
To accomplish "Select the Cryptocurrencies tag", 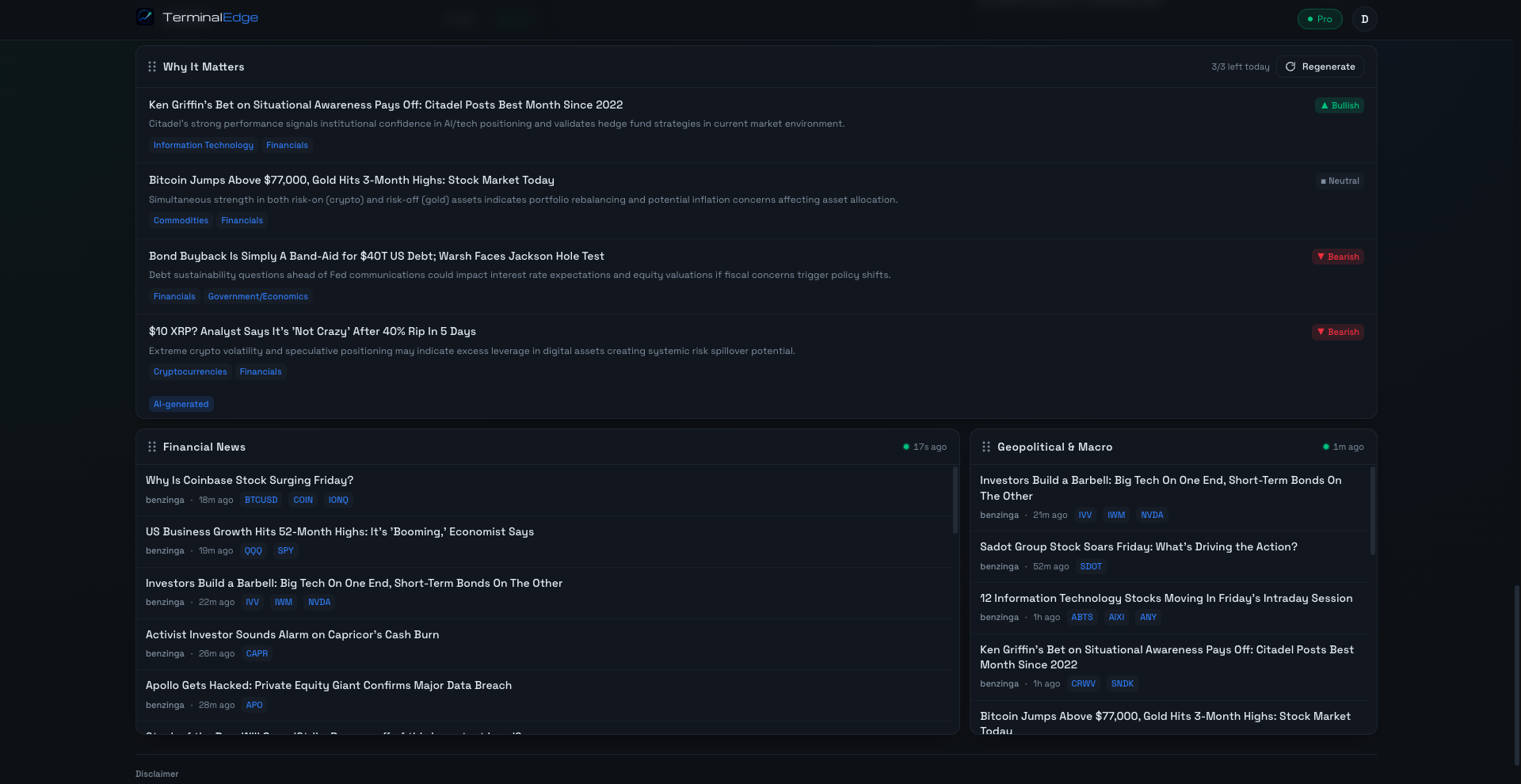I will click(190, 371).
